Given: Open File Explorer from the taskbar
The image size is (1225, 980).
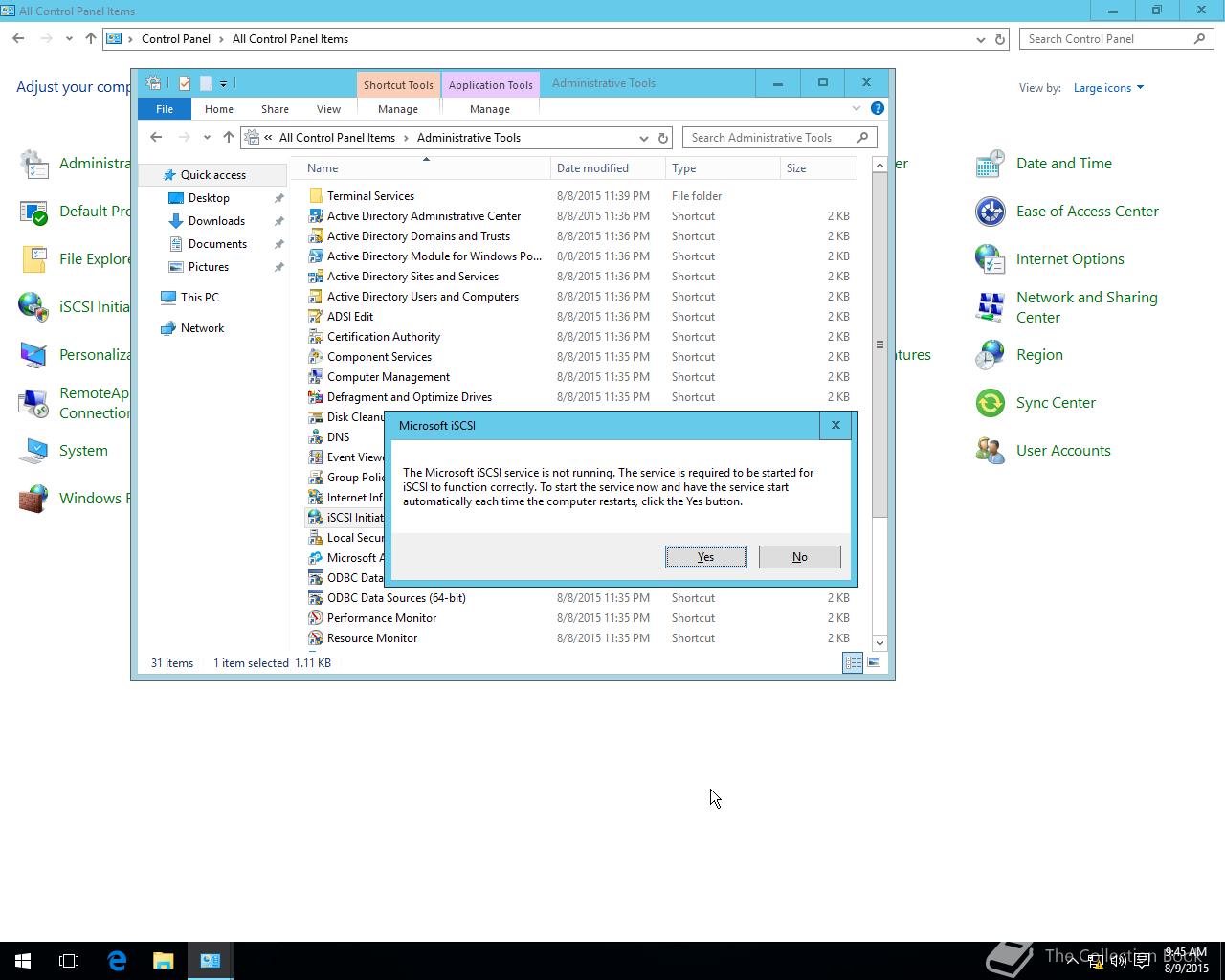Looking at the screenshot, I should coord(164,961).
